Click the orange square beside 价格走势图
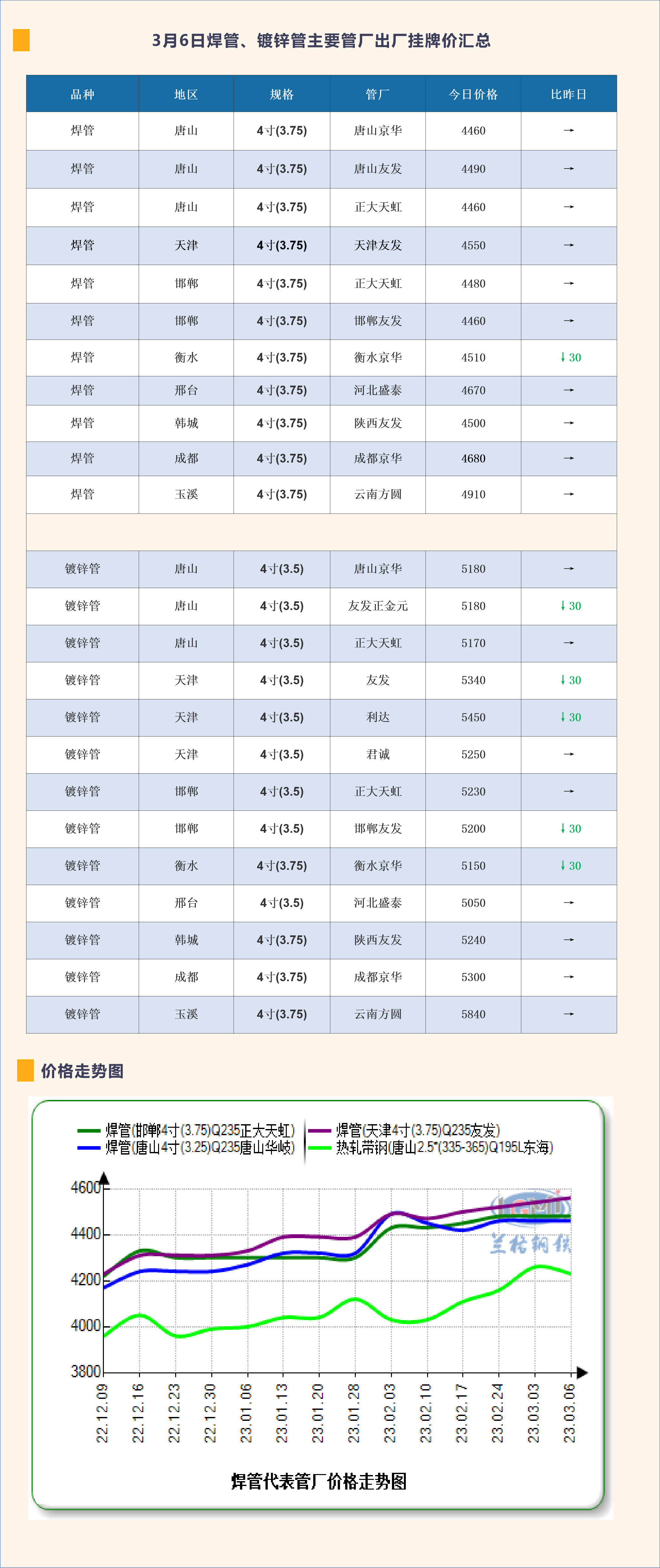Viewport: 660px width, 1568px height. point(25,1070)
